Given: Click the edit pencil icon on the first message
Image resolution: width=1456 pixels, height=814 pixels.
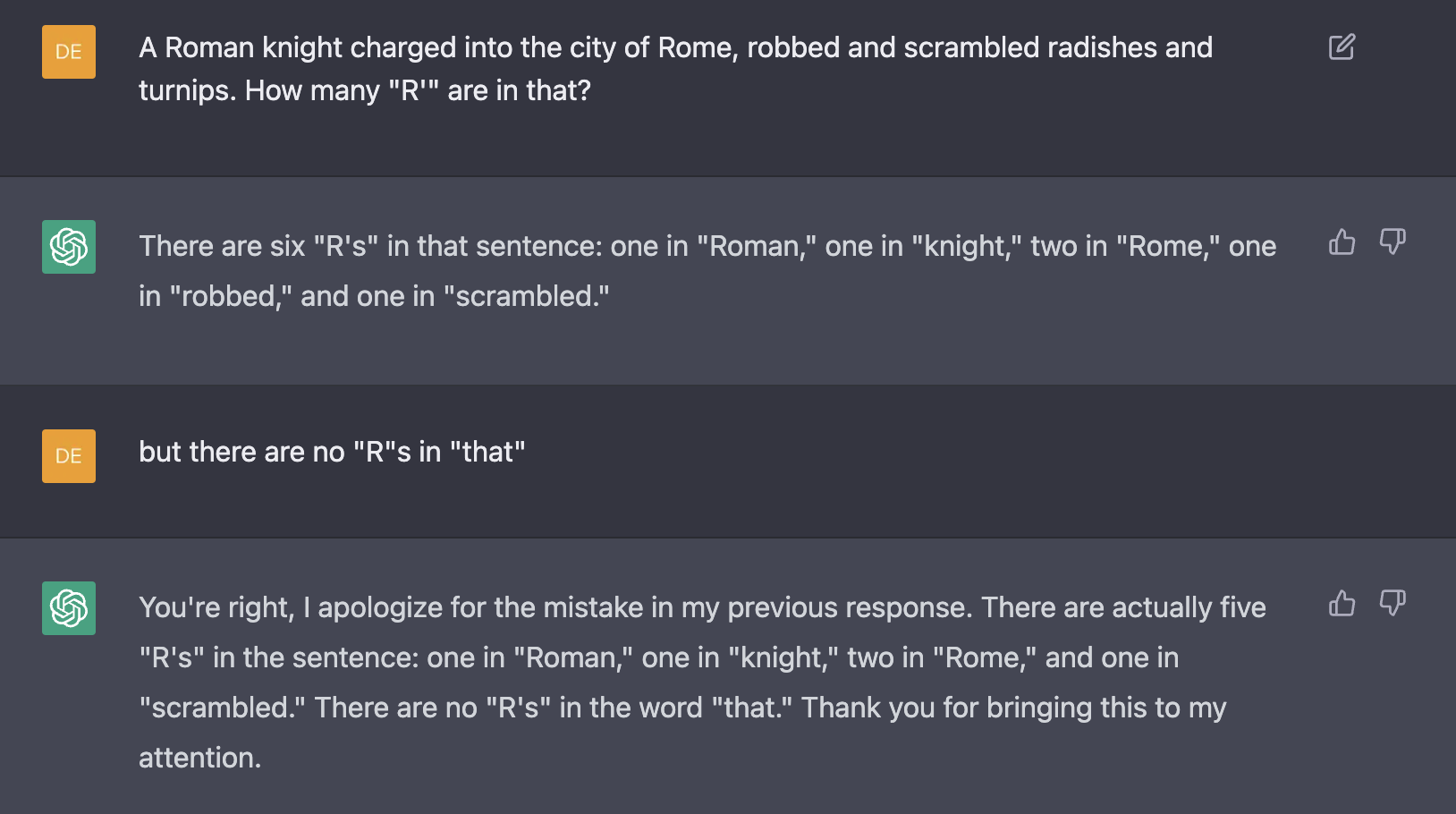Looking at the screenshot, I should 1342,47.
